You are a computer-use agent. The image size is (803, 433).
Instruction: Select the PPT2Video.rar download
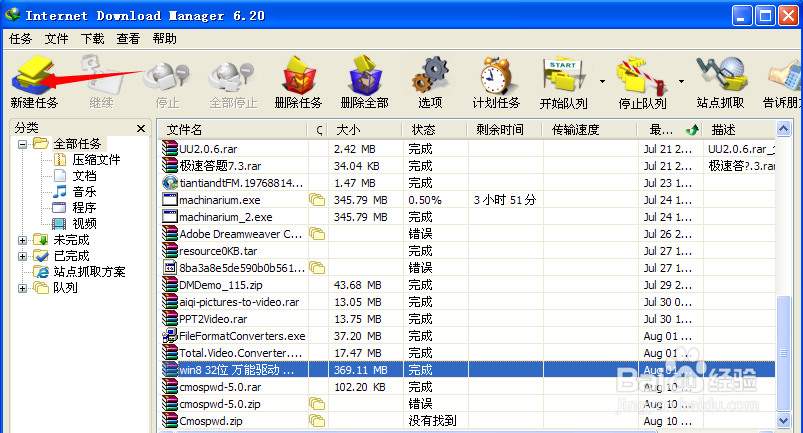[x=467, y=319]
